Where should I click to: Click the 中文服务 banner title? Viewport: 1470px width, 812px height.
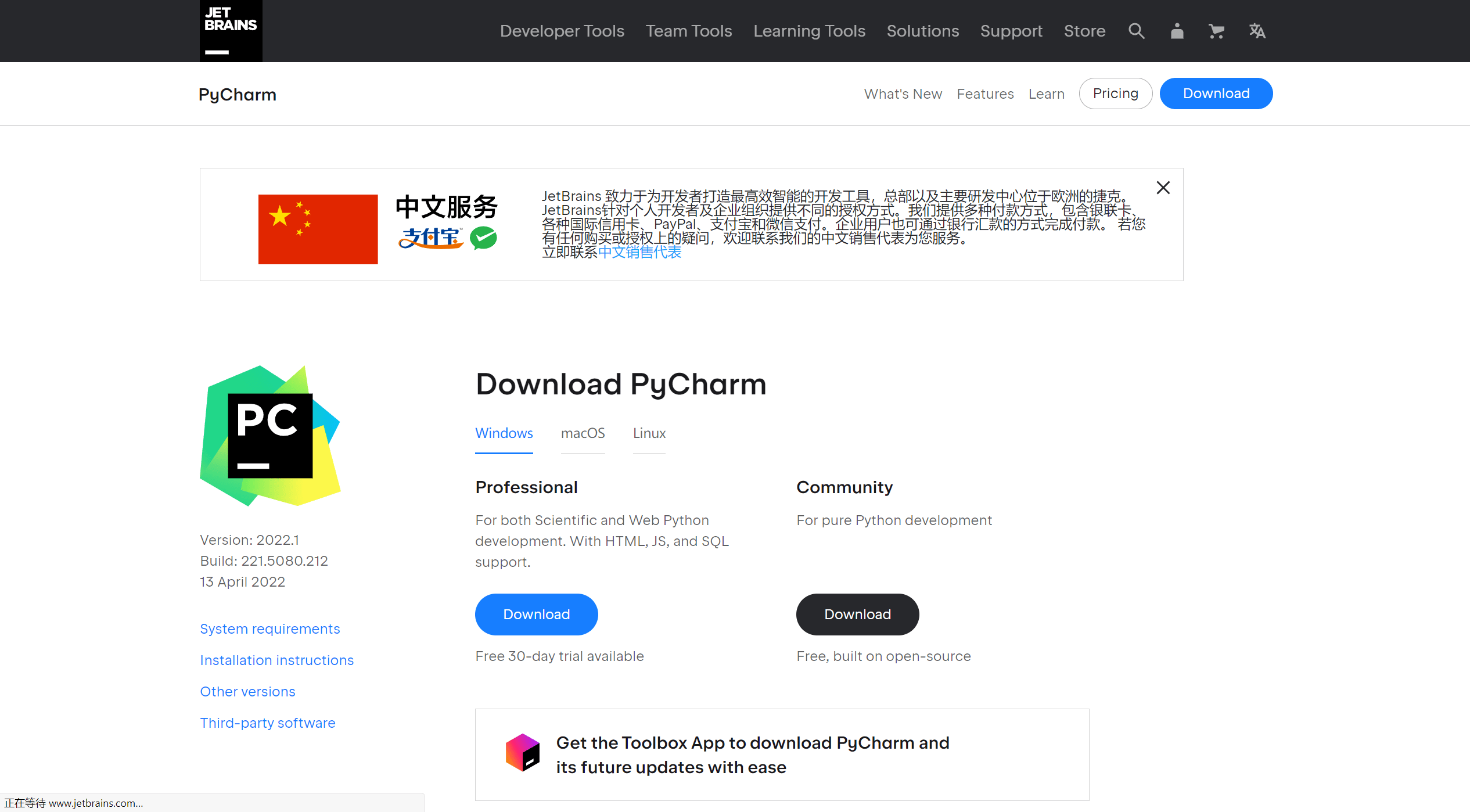tap(446, 207)
